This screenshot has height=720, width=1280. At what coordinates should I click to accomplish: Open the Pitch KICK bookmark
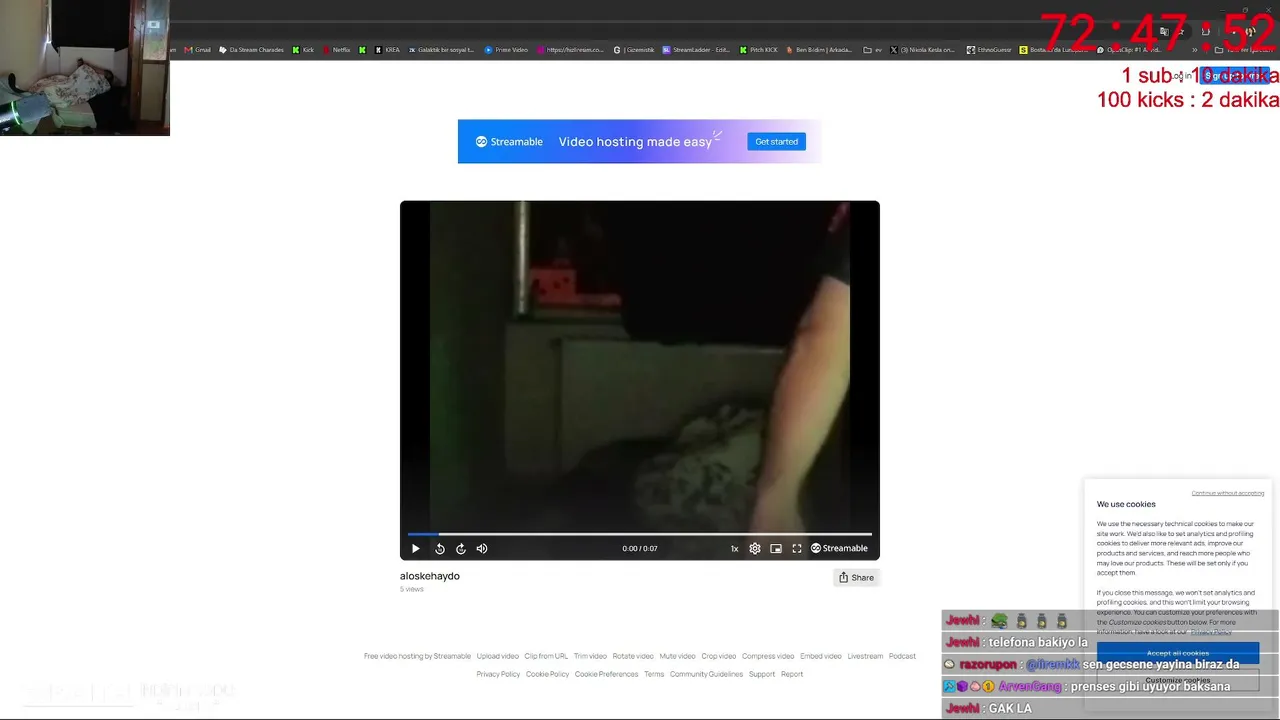click(x=758, y=50)
